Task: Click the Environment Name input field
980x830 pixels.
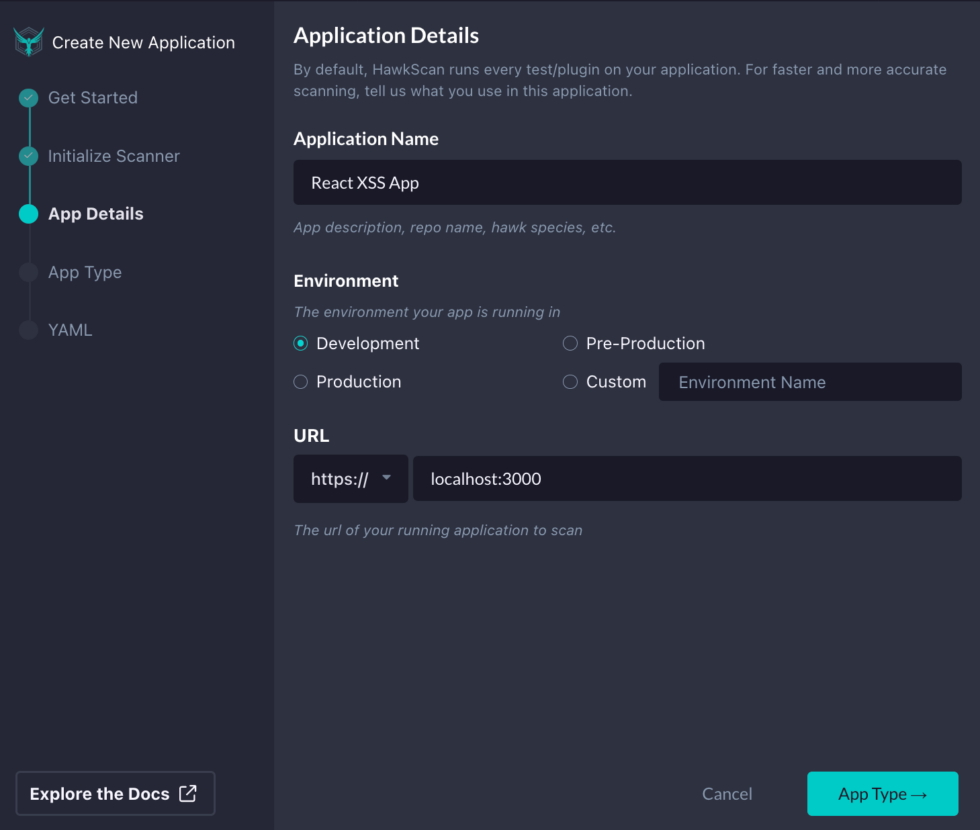Action: click(x=810, y=381)
